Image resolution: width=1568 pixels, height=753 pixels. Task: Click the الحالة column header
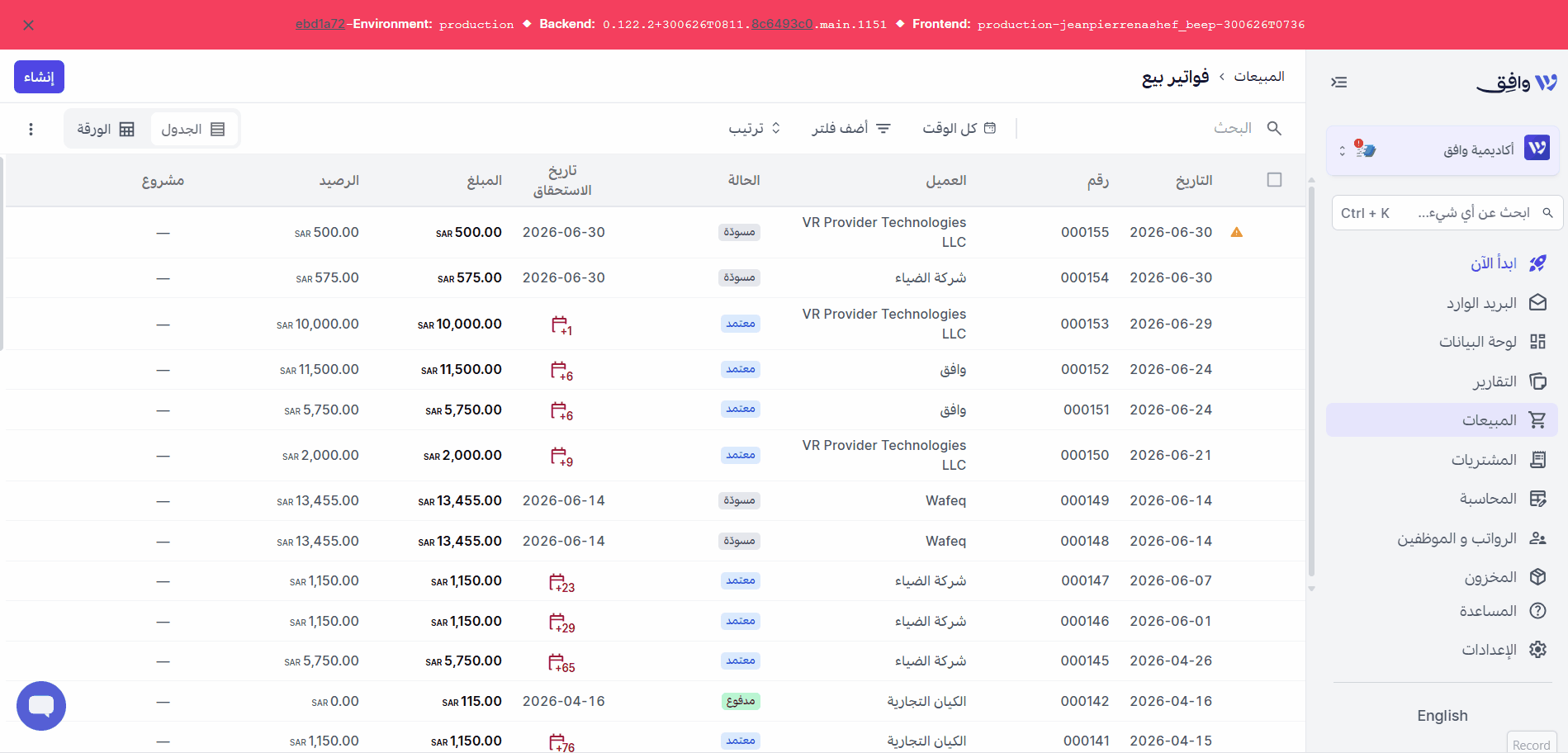pos(744,180)
